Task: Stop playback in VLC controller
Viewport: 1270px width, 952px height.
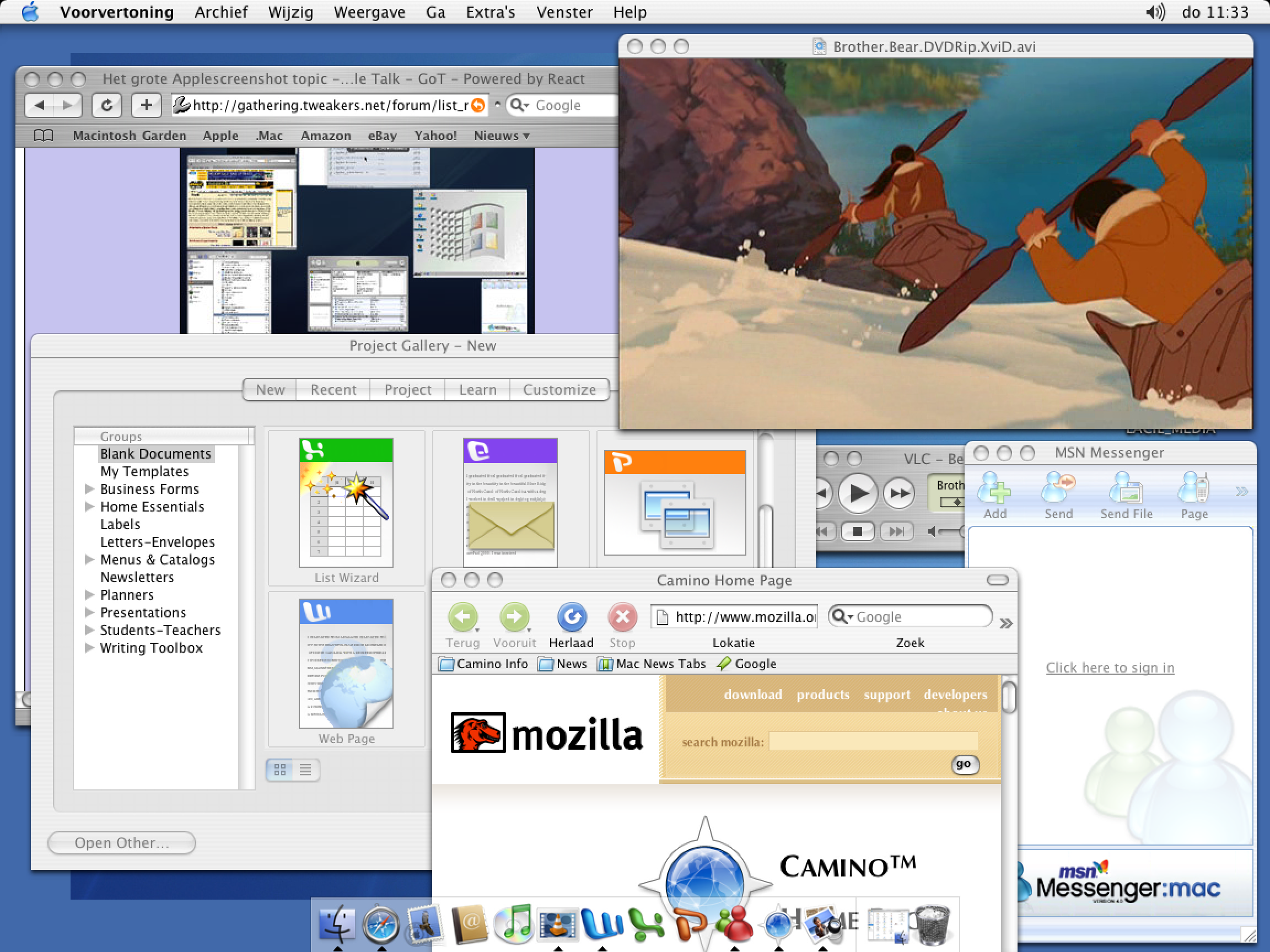Action: [x=858, y=532]
